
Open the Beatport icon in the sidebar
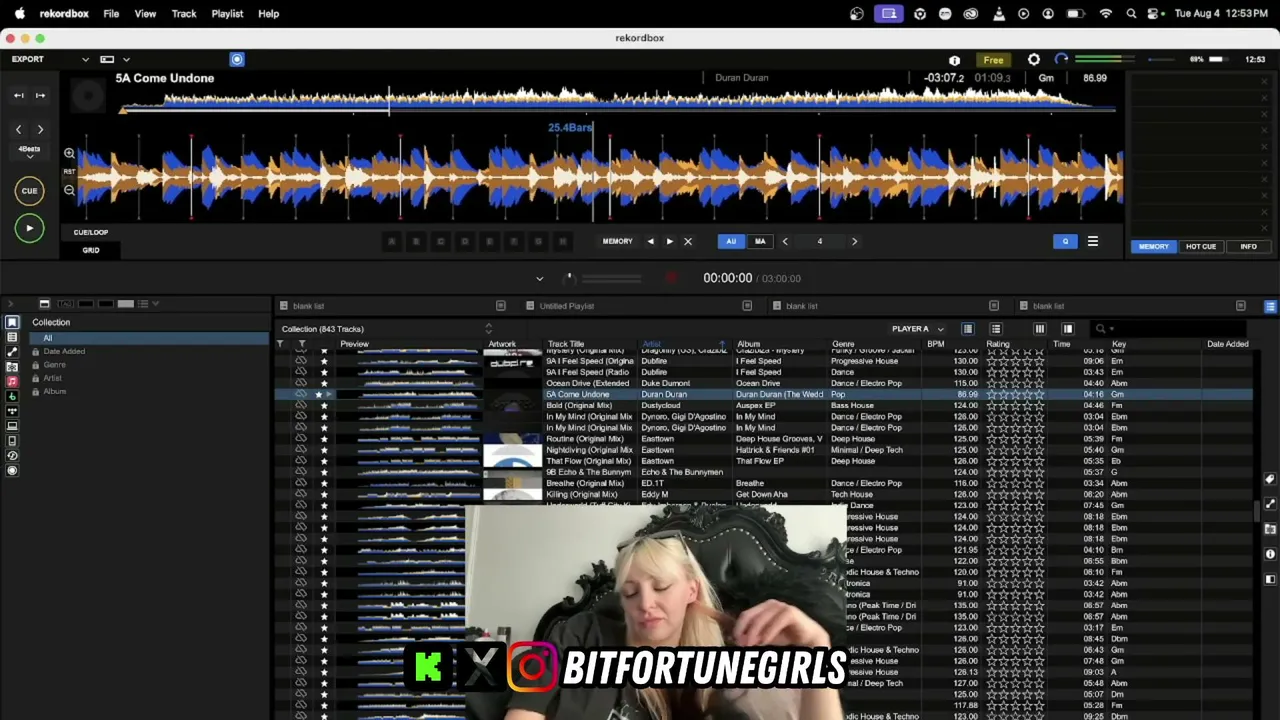[12, 396]
